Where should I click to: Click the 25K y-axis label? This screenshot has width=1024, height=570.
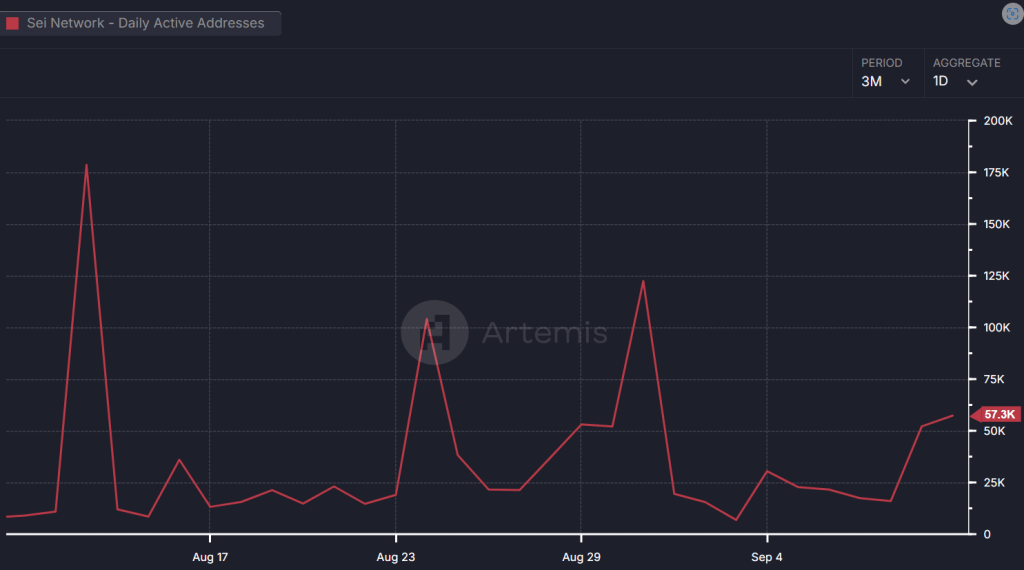click(x=994, y=483)
